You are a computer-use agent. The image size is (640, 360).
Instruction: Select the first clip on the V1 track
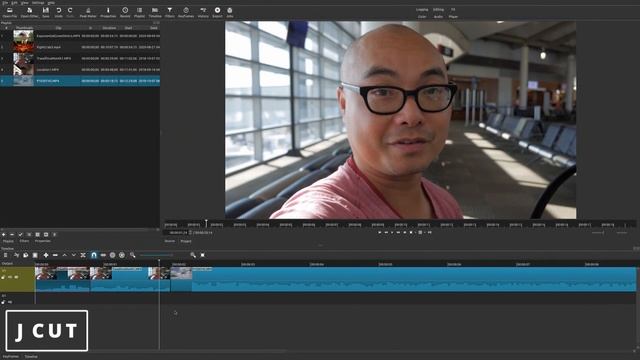(x=62, y=279)
